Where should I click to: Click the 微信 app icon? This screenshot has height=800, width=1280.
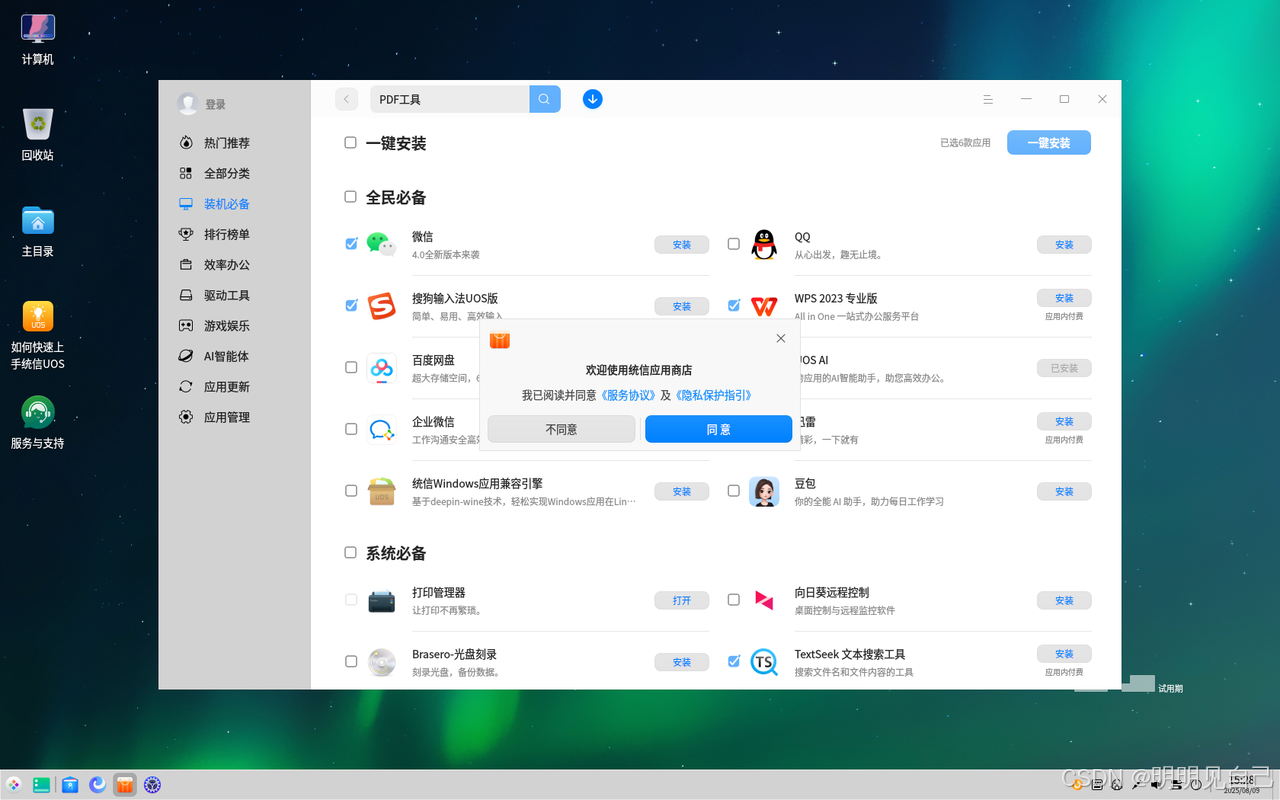(x=381, y=244)
